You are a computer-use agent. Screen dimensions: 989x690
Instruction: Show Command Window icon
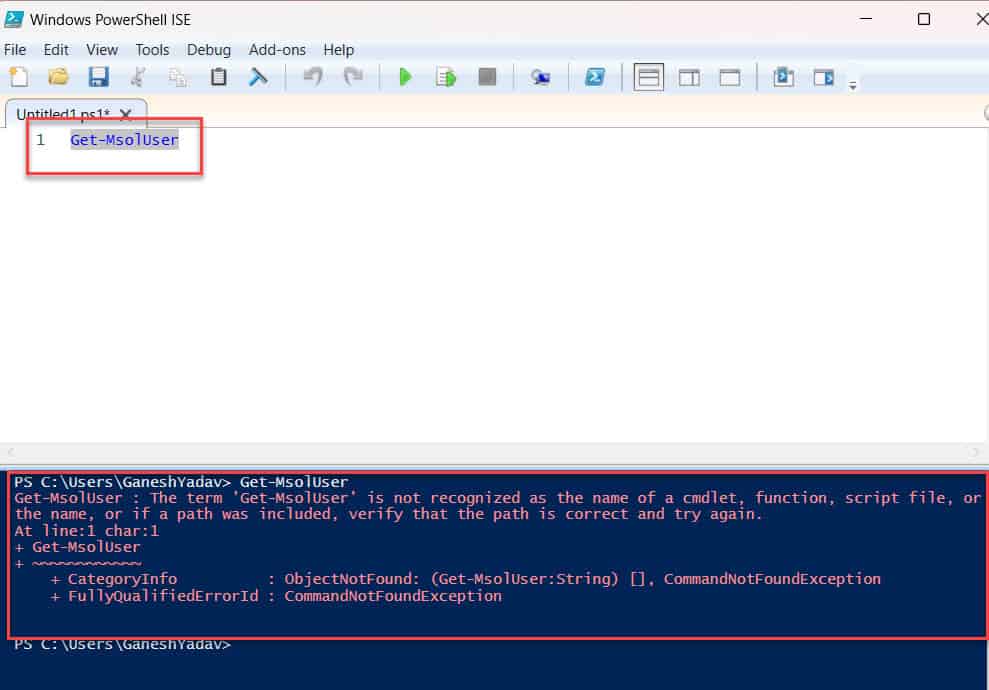pyautogui.click(x=783, y=77)
